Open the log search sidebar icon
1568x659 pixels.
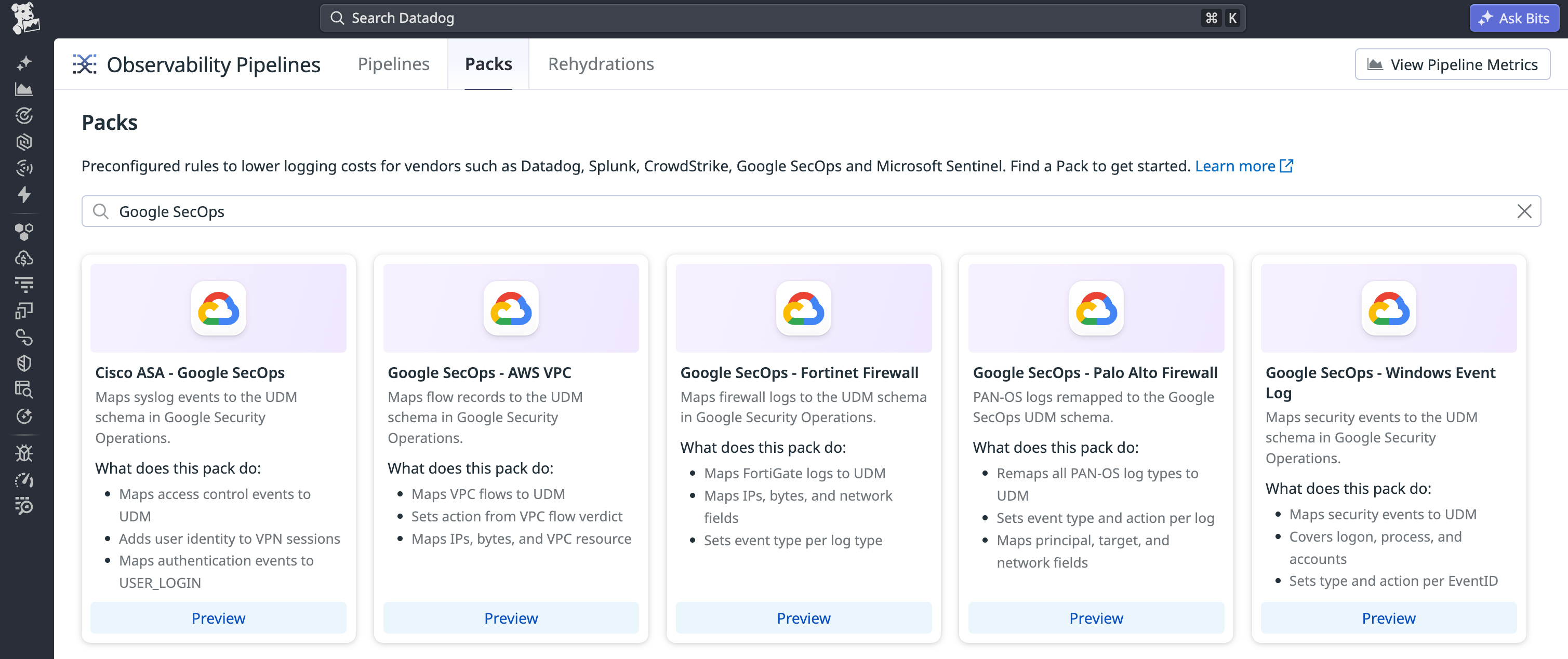coord(24,506)
